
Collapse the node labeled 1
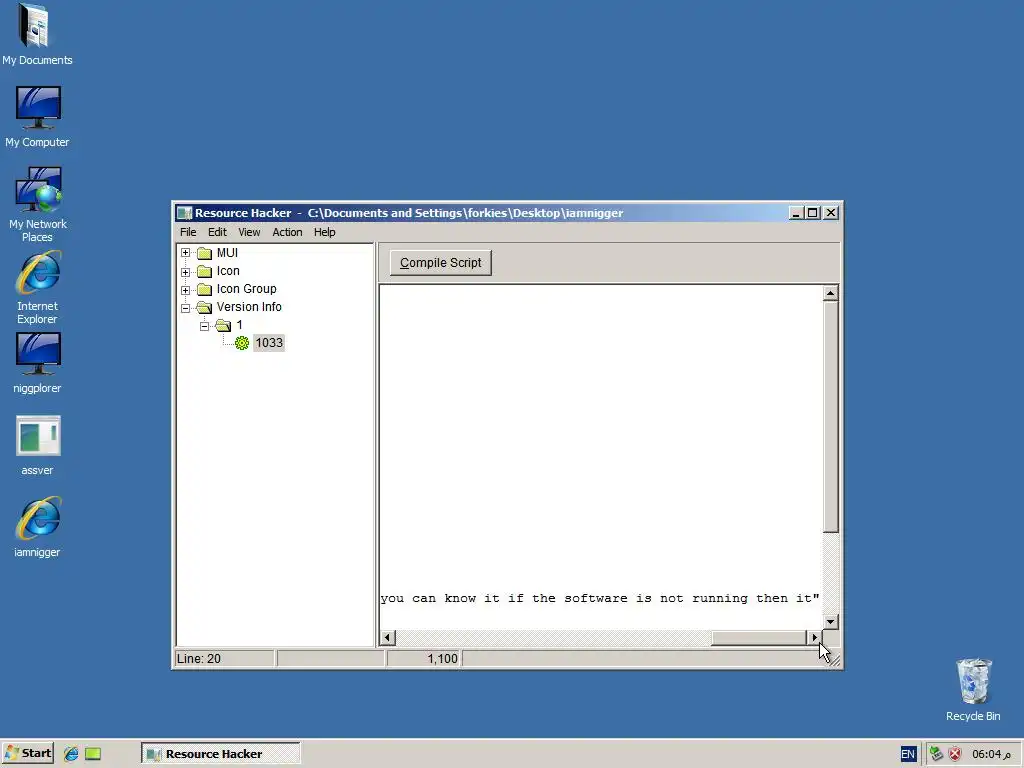204,325
